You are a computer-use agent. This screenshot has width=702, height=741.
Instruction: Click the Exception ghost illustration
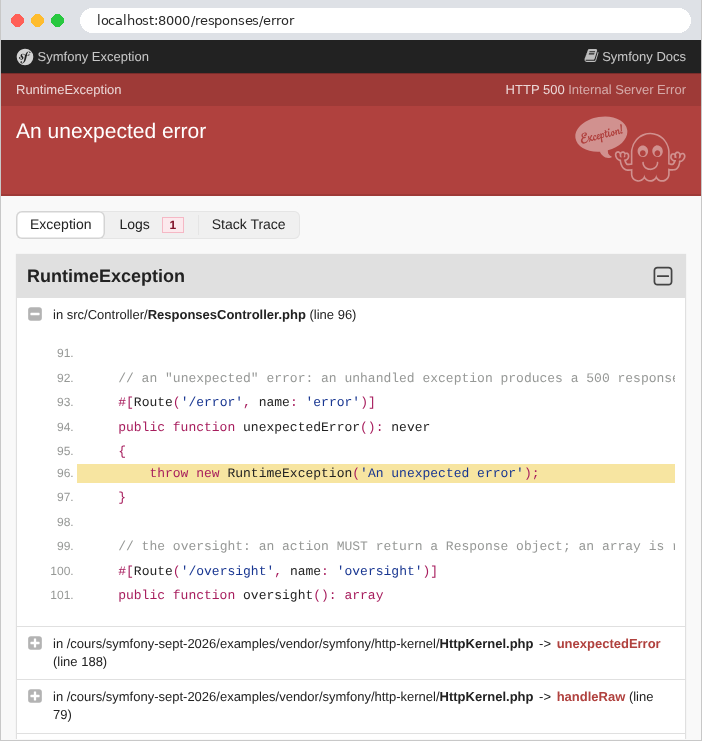pos(630,149)
